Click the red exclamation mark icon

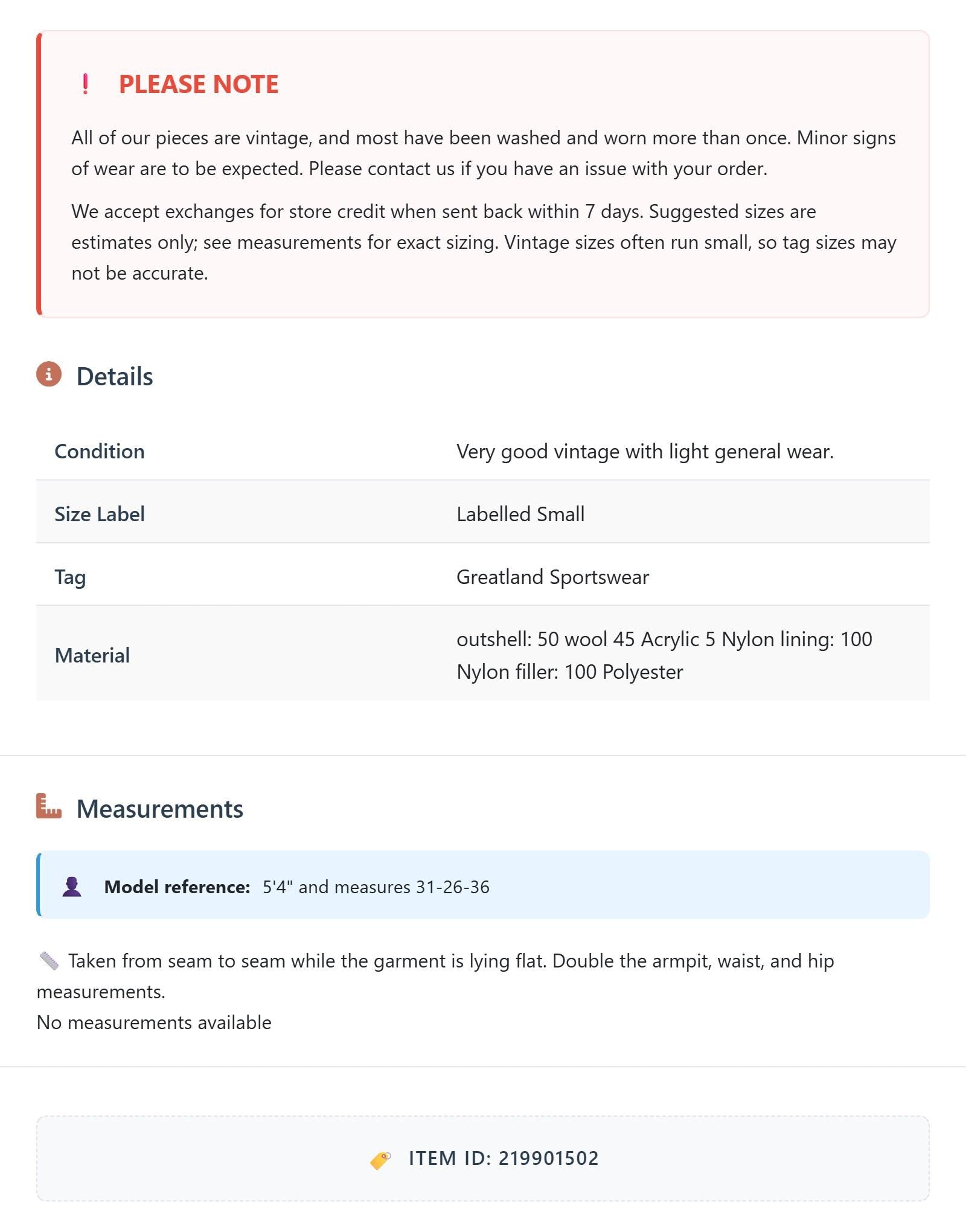[x=85, y=84]
